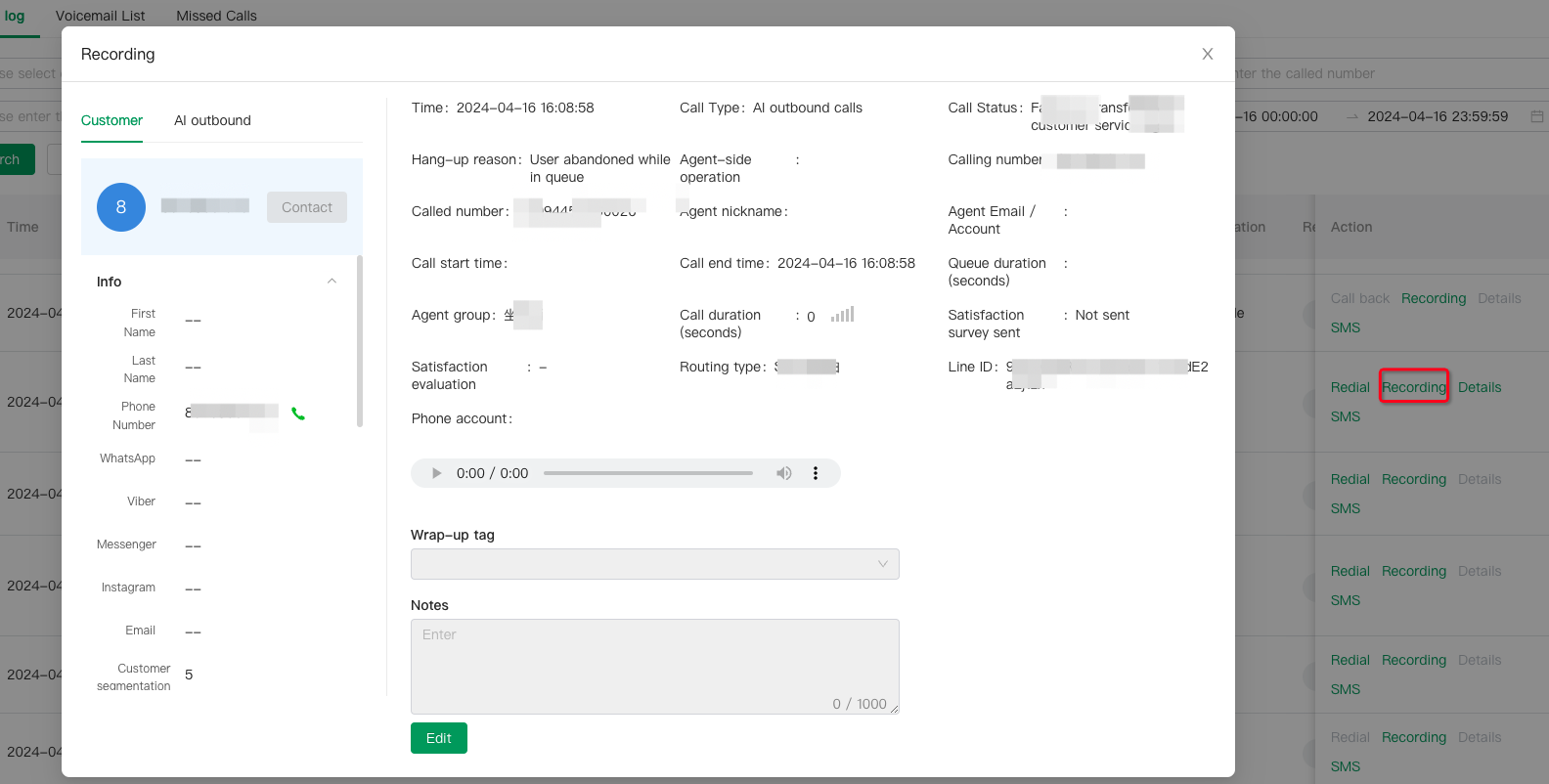
Task: Switch to the AI outbound tab
Action: tap(212, 120)
